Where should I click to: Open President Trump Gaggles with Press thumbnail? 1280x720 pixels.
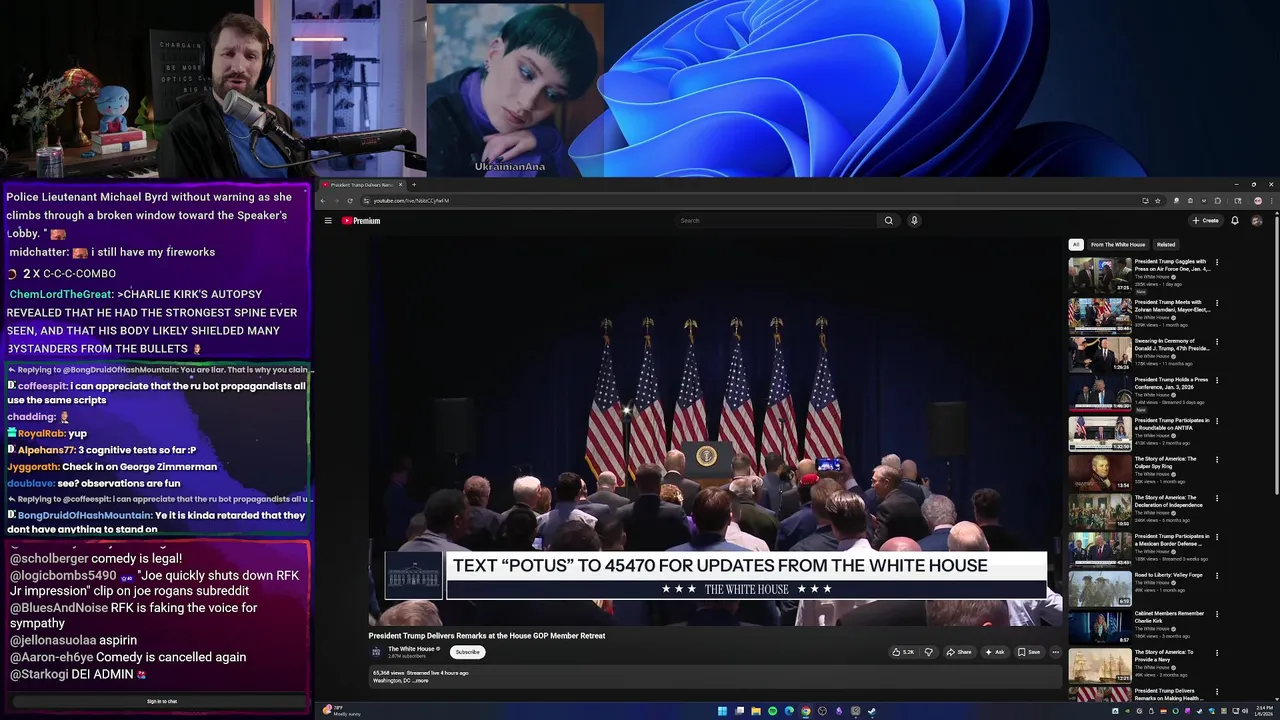(x=1100, y=275)
